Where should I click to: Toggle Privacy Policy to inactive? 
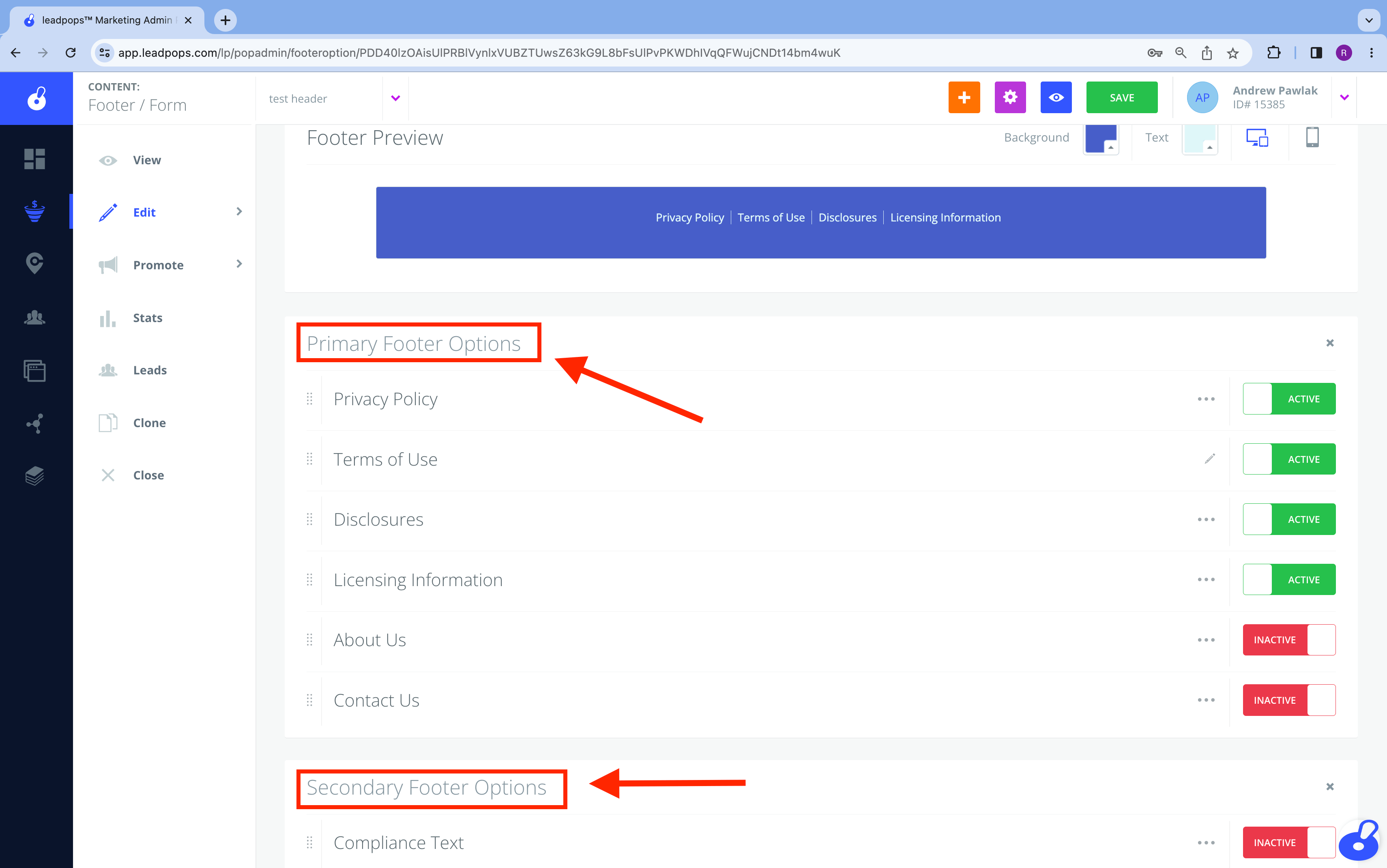tap(1289, 399)
